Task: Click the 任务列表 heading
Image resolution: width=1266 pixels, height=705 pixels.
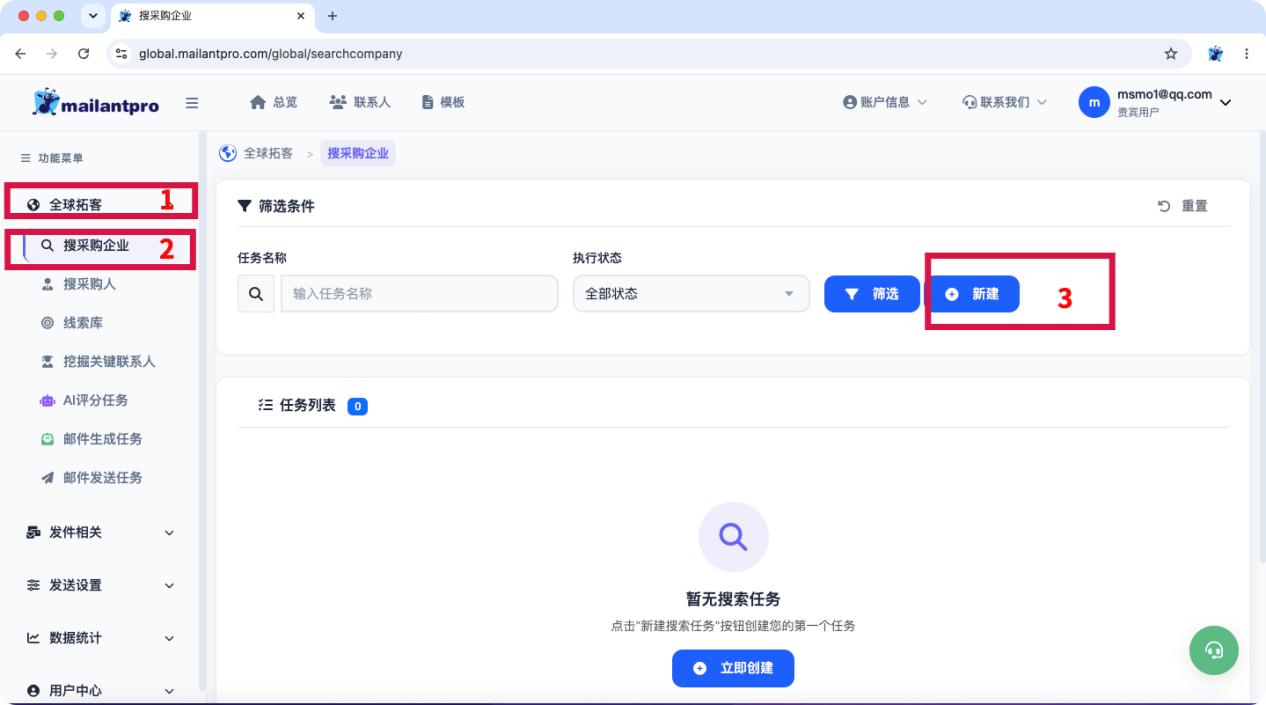Action: (308, 405)
